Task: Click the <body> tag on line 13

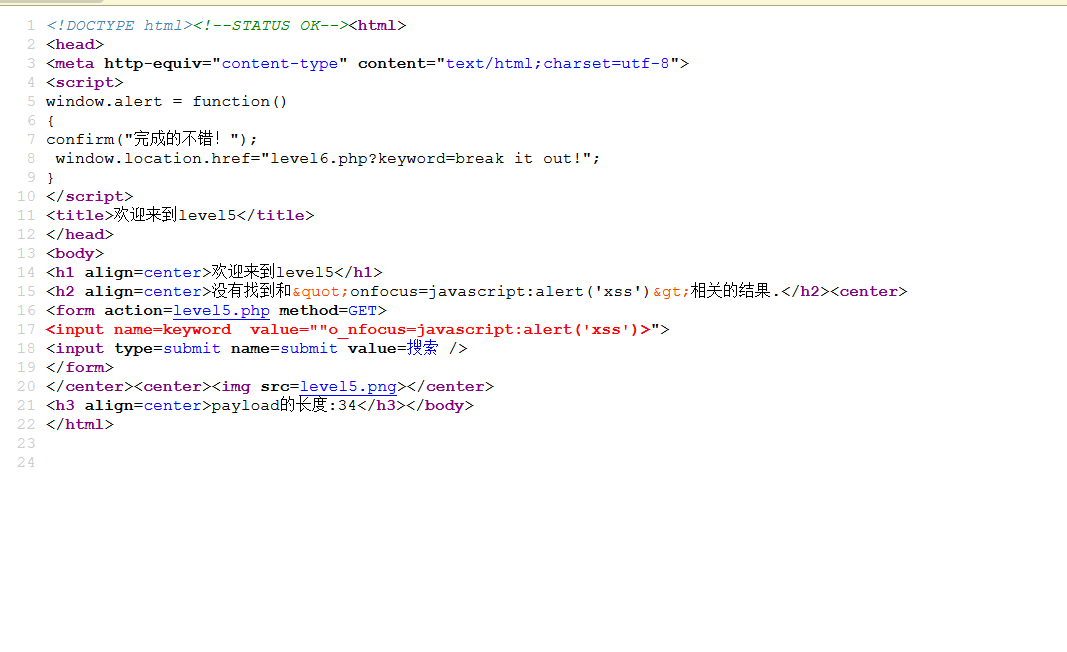Action: pos(76,253)
